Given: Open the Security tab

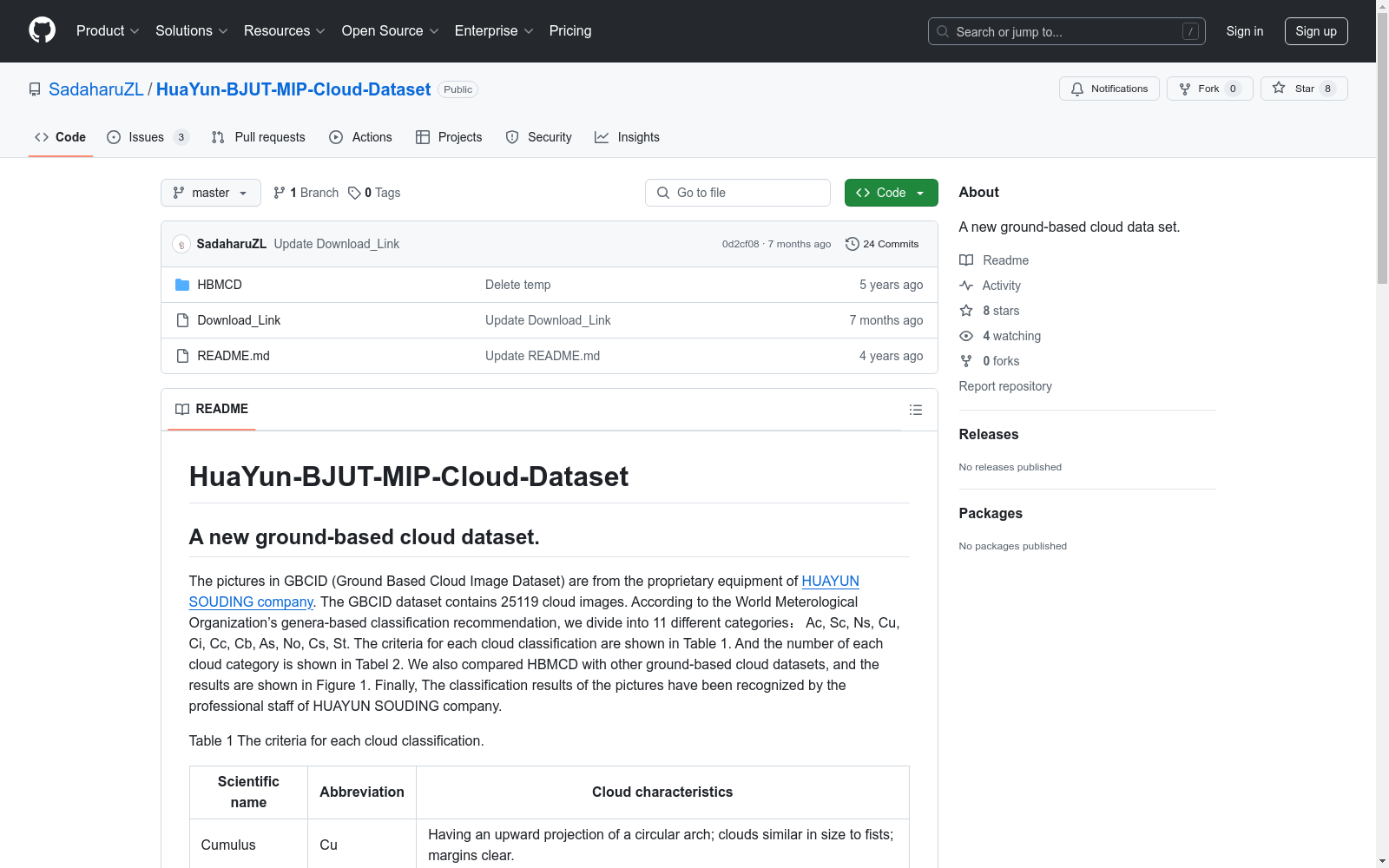Looking at the screenshot, I should pyautogui.click(x=539, y=137).
